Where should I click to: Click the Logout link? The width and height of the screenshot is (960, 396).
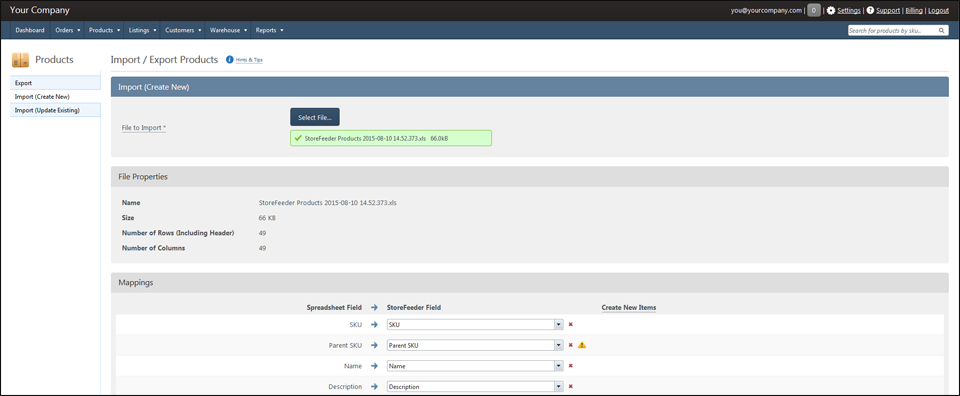click(x=939, y=10)
